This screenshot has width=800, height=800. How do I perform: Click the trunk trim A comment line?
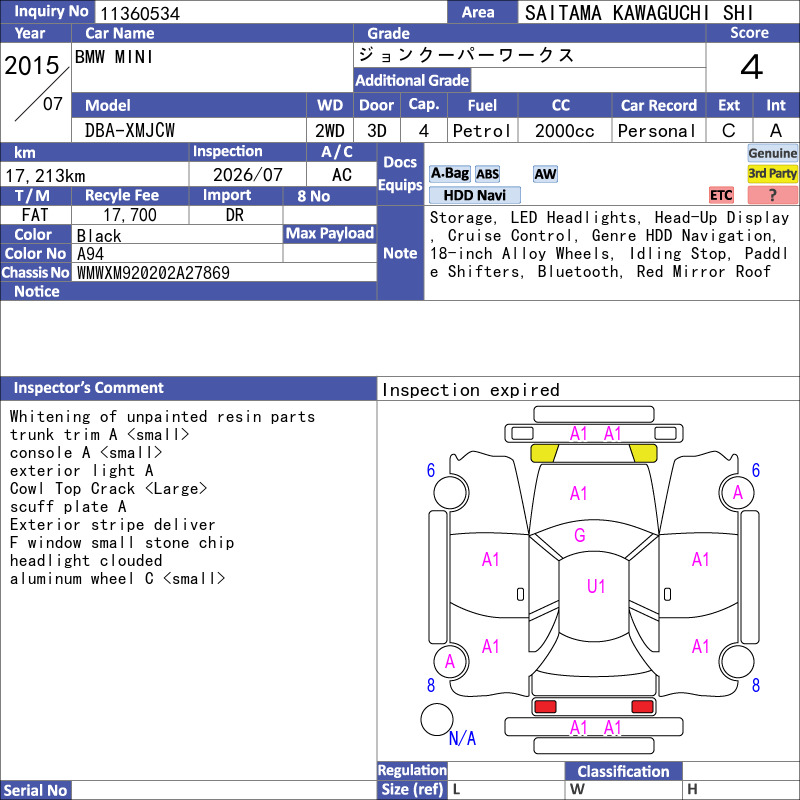(x=99, y=435)
